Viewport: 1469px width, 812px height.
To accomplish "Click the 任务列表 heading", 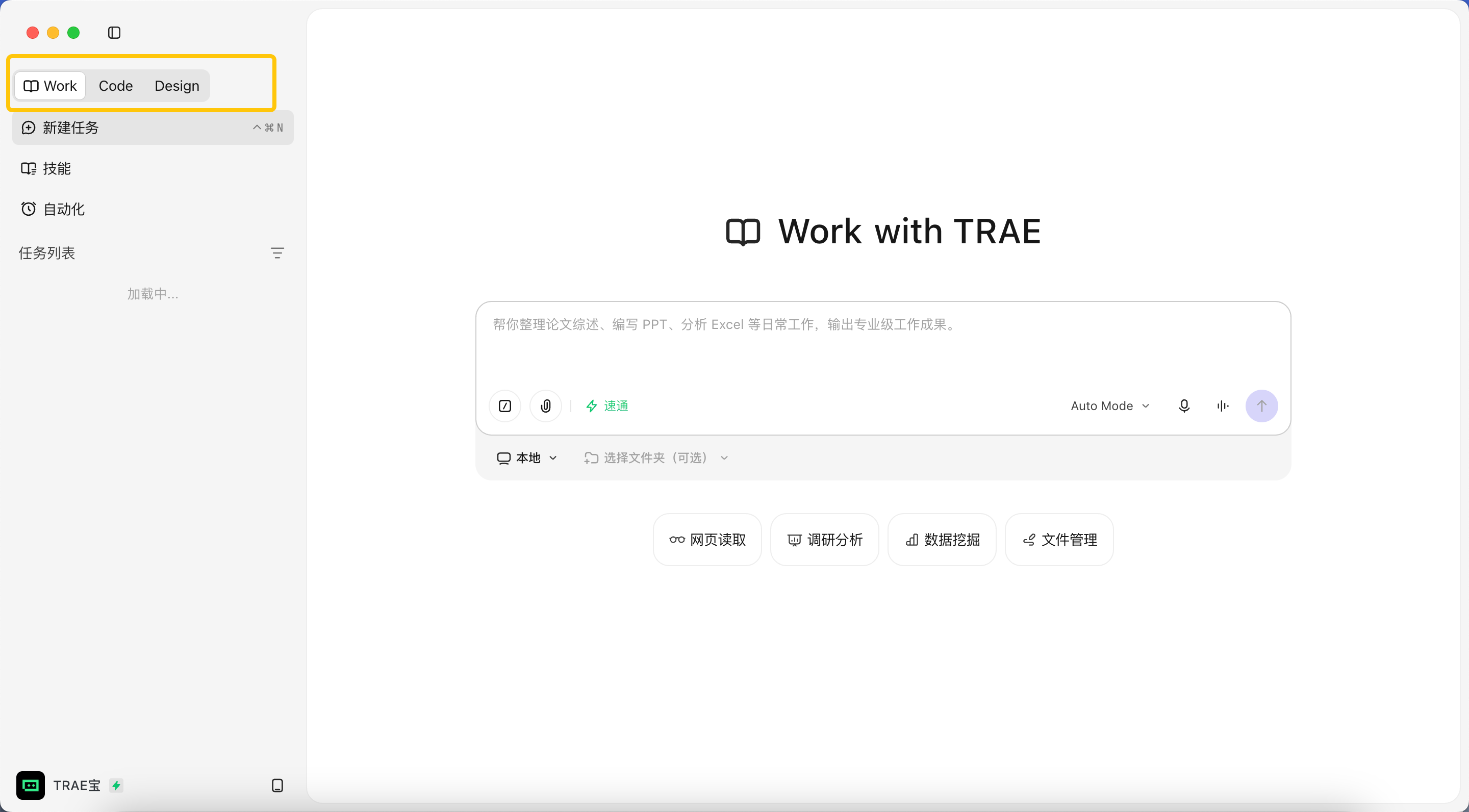I will [x=47, y=252].
